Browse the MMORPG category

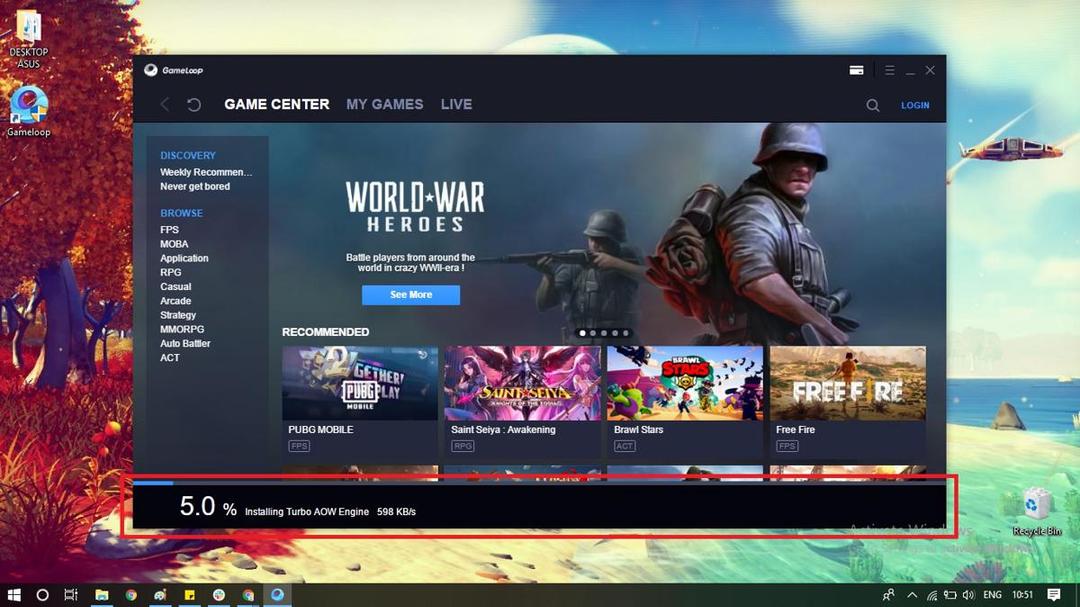(182, 330)
